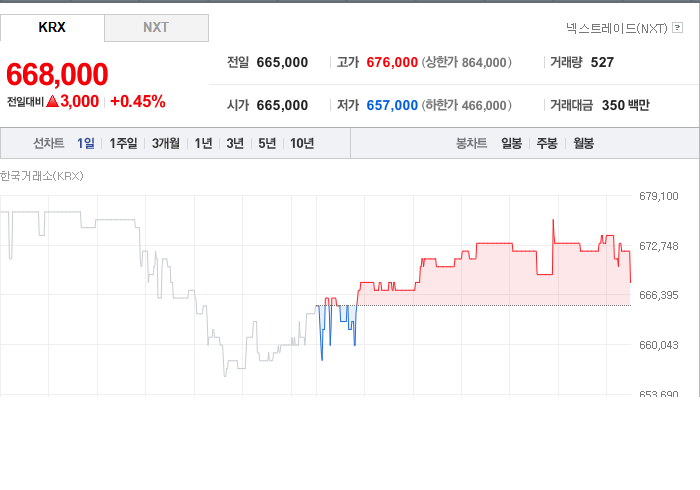Screen dimensions: 700x490
Task: Click the 672,748 axis label
Action: coord(658,246)
